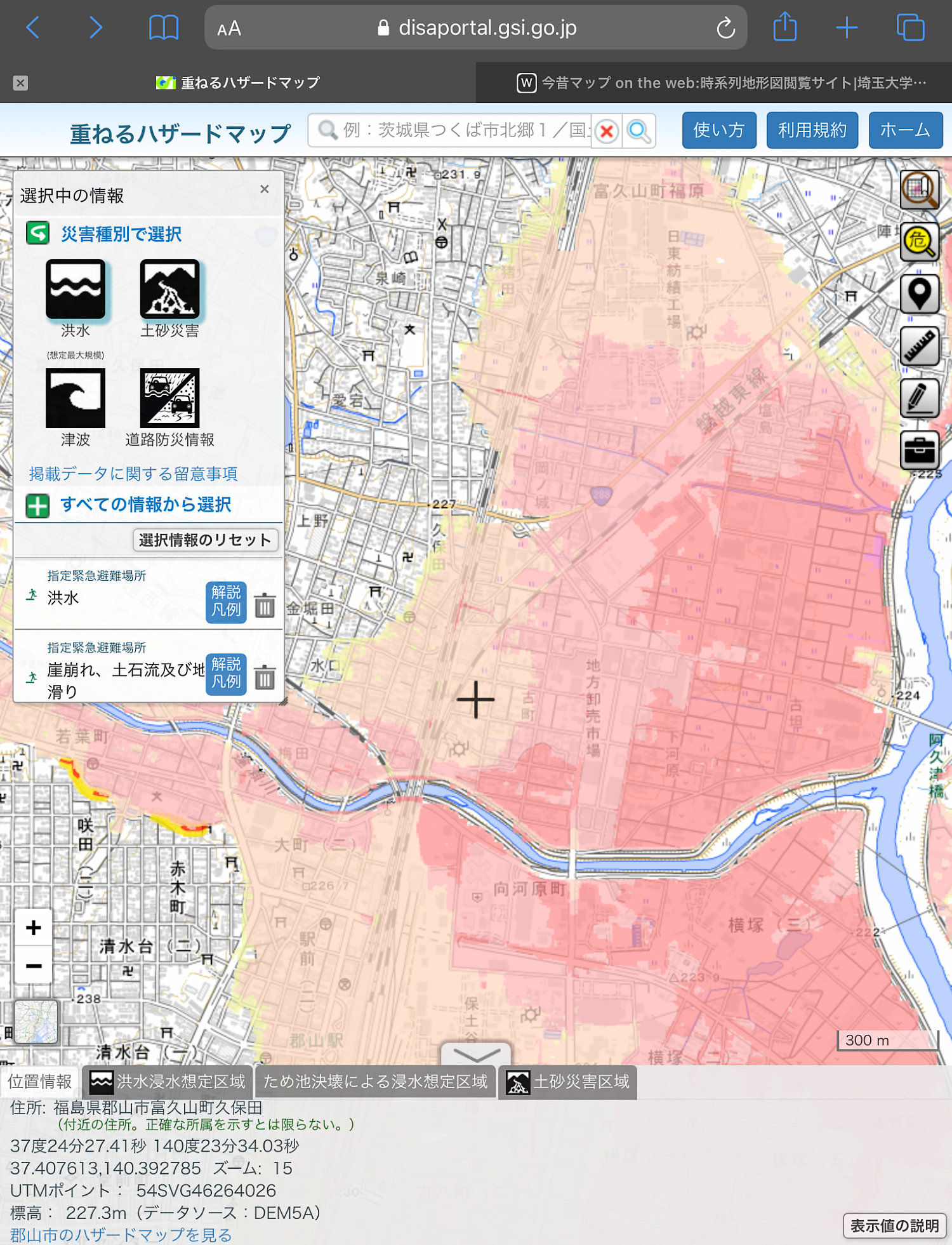Click the UTM point 54SVG46264026
952x1245 pixels.
[206, 1190]
